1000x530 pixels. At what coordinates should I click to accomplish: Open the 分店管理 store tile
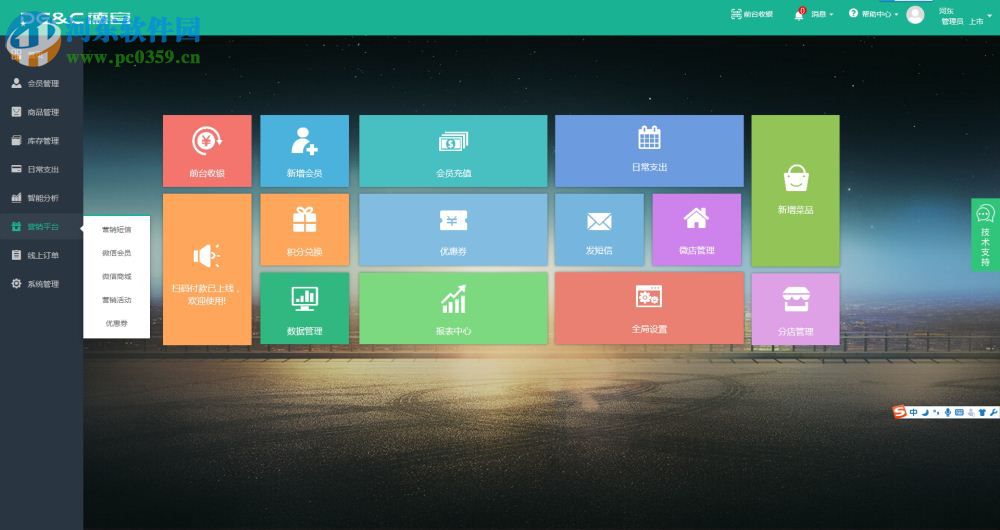coord(795,309)
